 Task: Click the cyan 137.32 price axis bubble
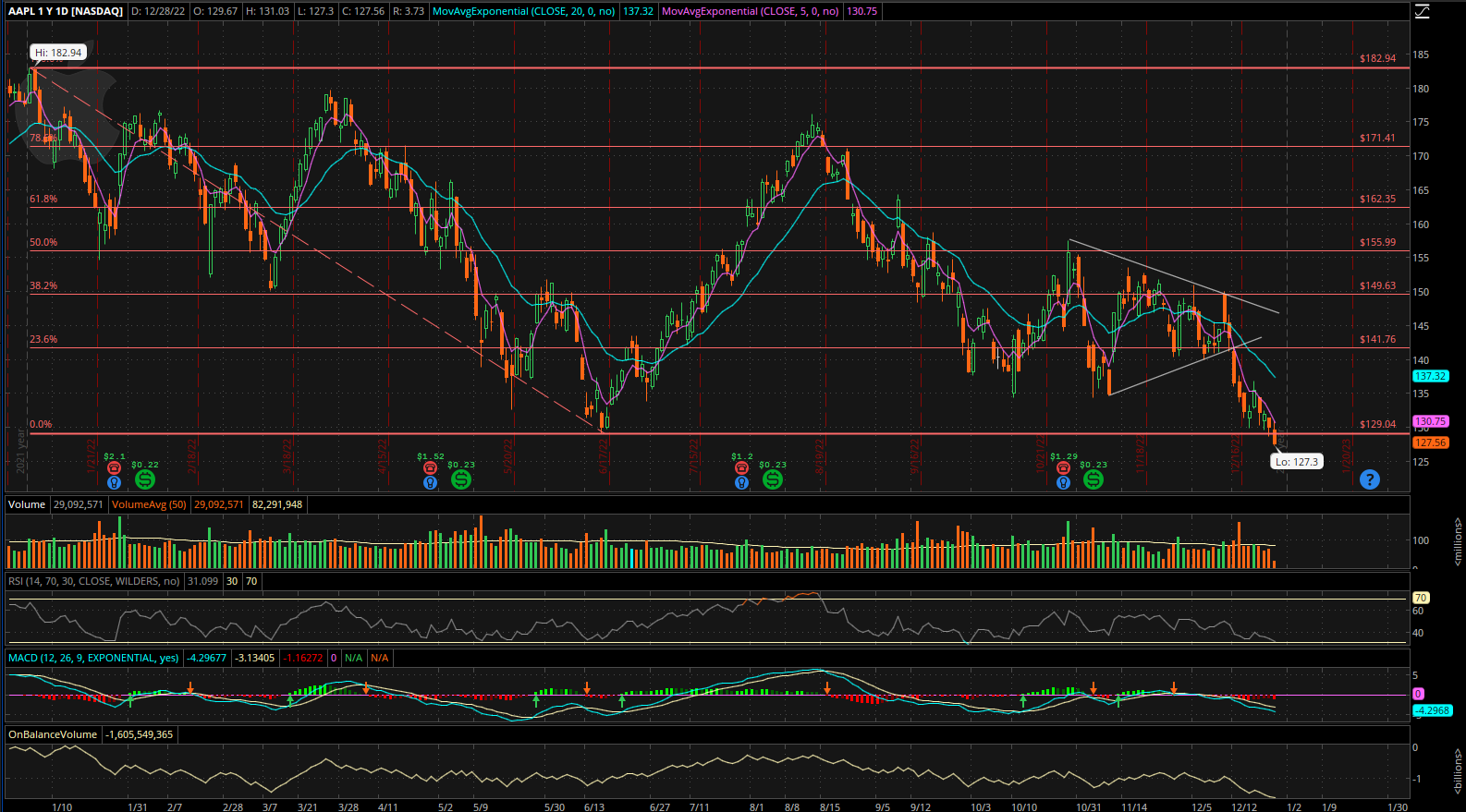(x=1430, y=376)
